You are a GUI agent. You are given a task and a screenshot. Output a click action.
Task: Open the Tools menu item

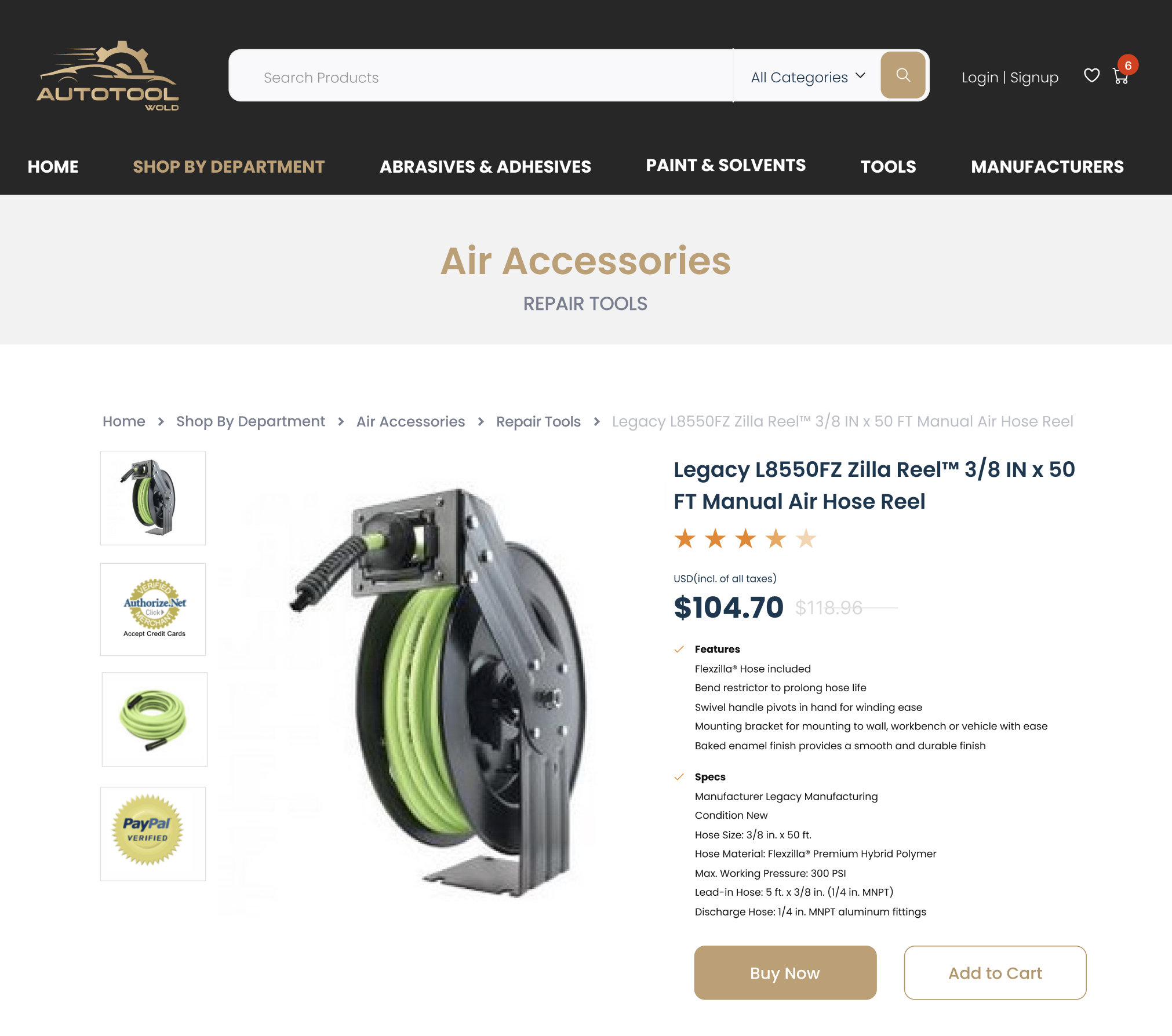[888, 167]
